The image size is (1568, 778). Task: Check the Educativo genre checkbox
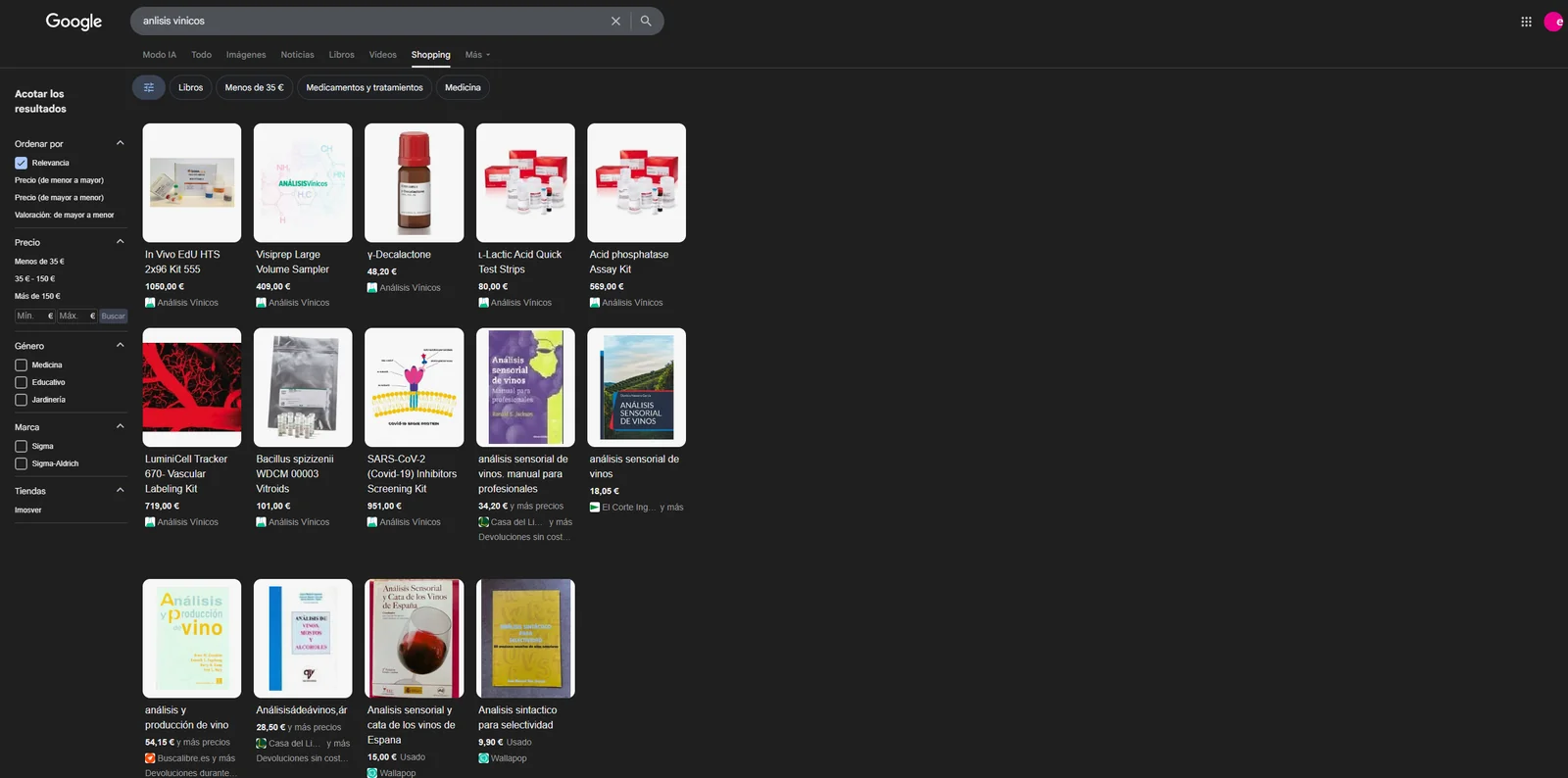tap(21, 382)
